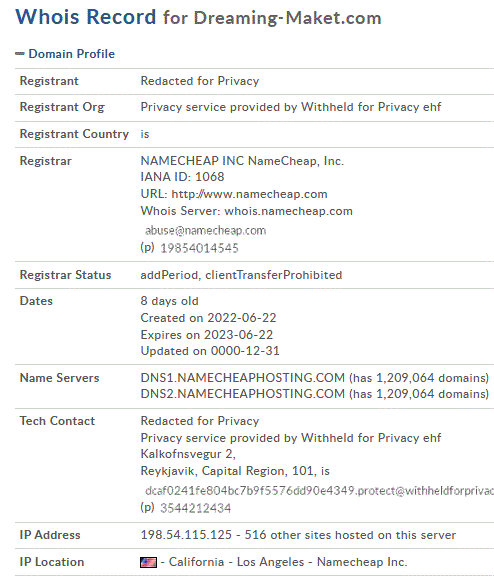Viewport: 494px width, 578px height.
Task: Click the IP Location label
Action: coord(52,562)
